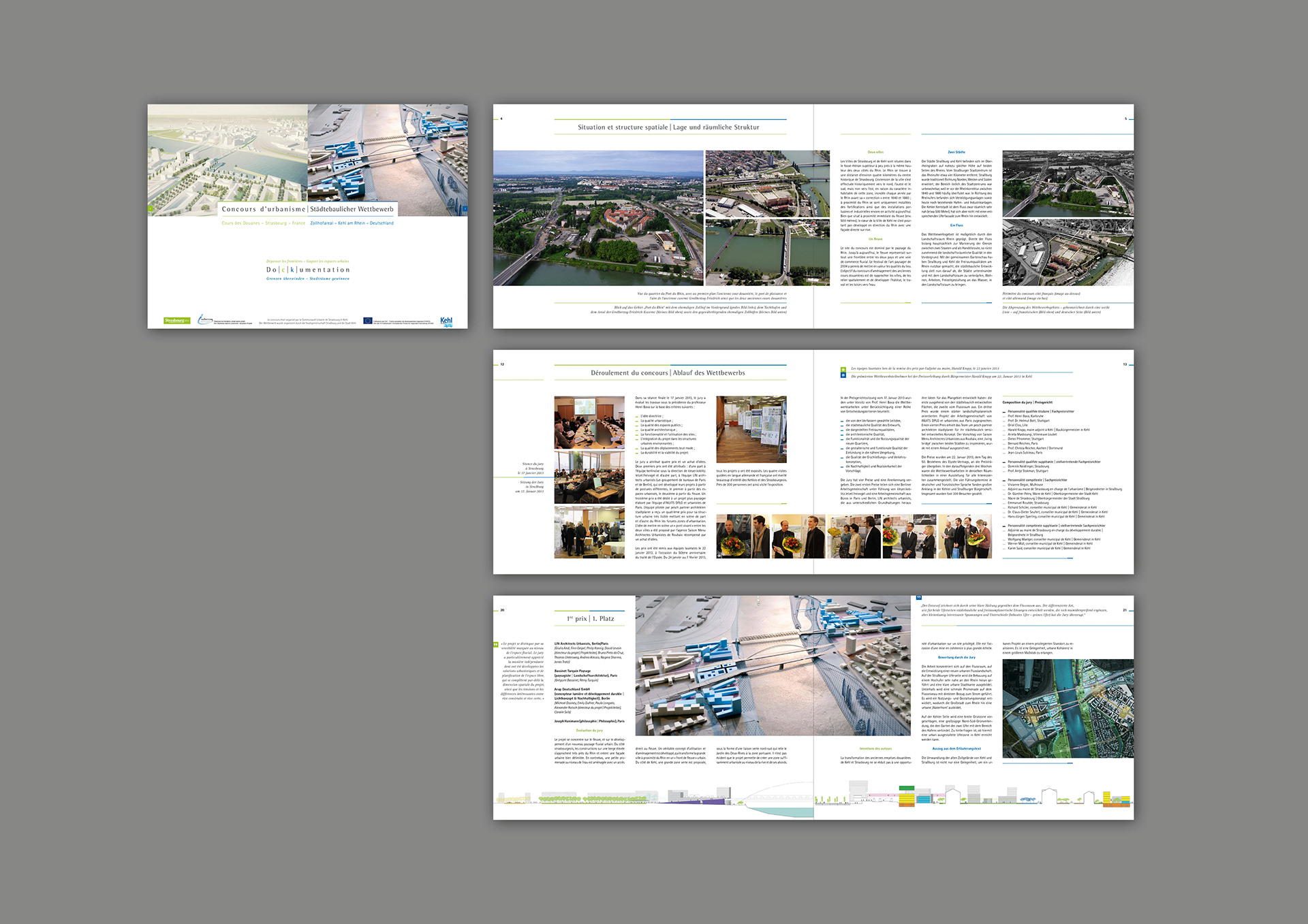The image size is (1308, 924).
Task: Click the 'Composition du jury | Preisgericht' list heading
Action: click(1027, 402)
